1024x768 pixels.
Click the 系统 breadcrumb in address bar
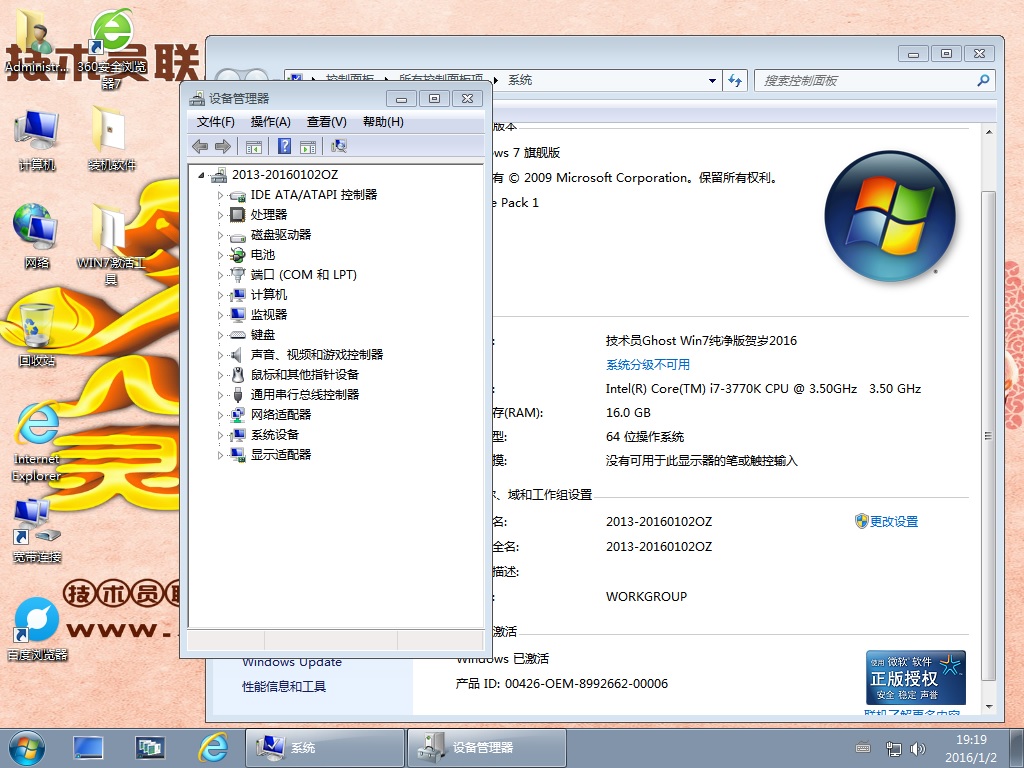[x=520, y=80]
